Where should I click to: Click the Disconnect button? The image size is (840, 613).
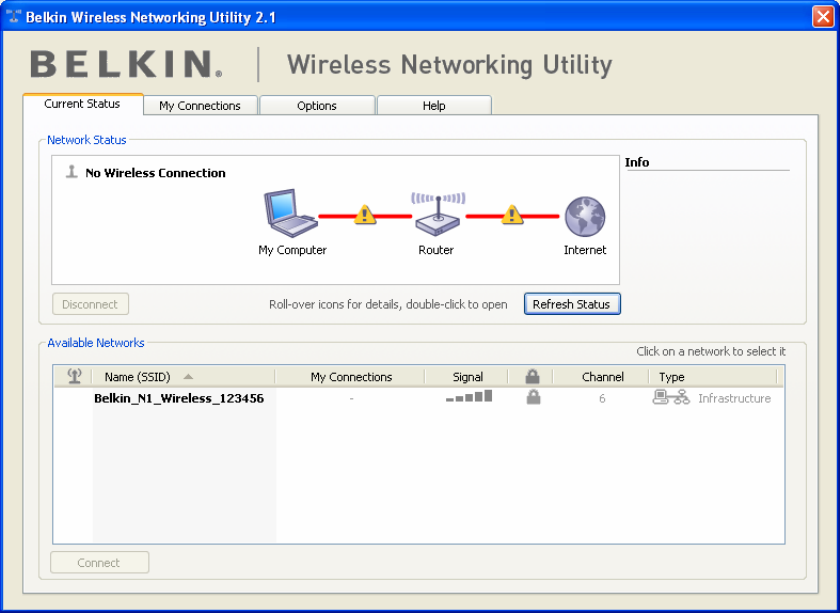90,304
